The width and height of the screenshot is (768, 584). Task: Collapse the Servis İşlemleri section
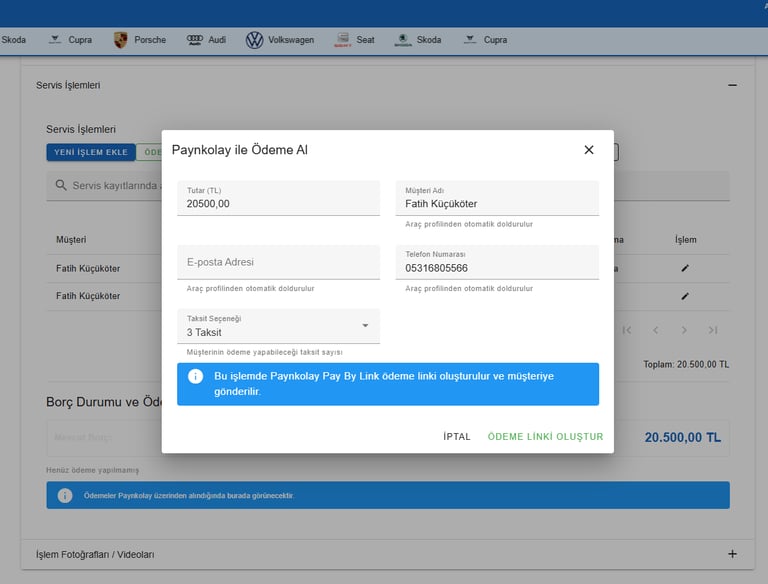click(732, 85)
